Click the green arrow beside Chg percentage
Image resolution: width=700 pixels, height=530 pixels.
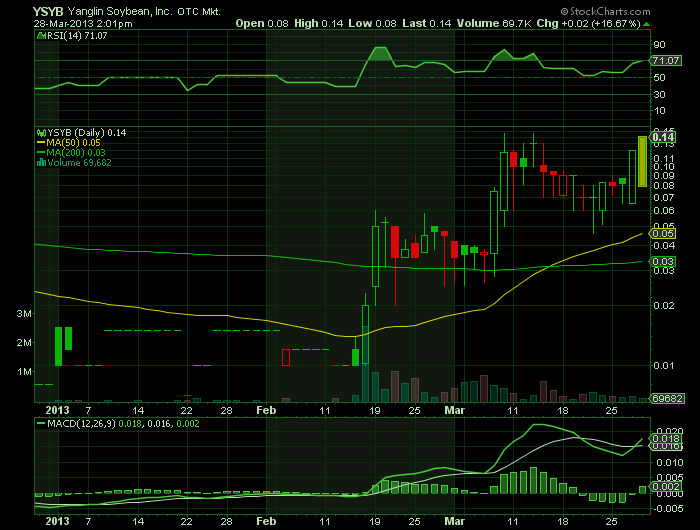click(x=646, y=23)
